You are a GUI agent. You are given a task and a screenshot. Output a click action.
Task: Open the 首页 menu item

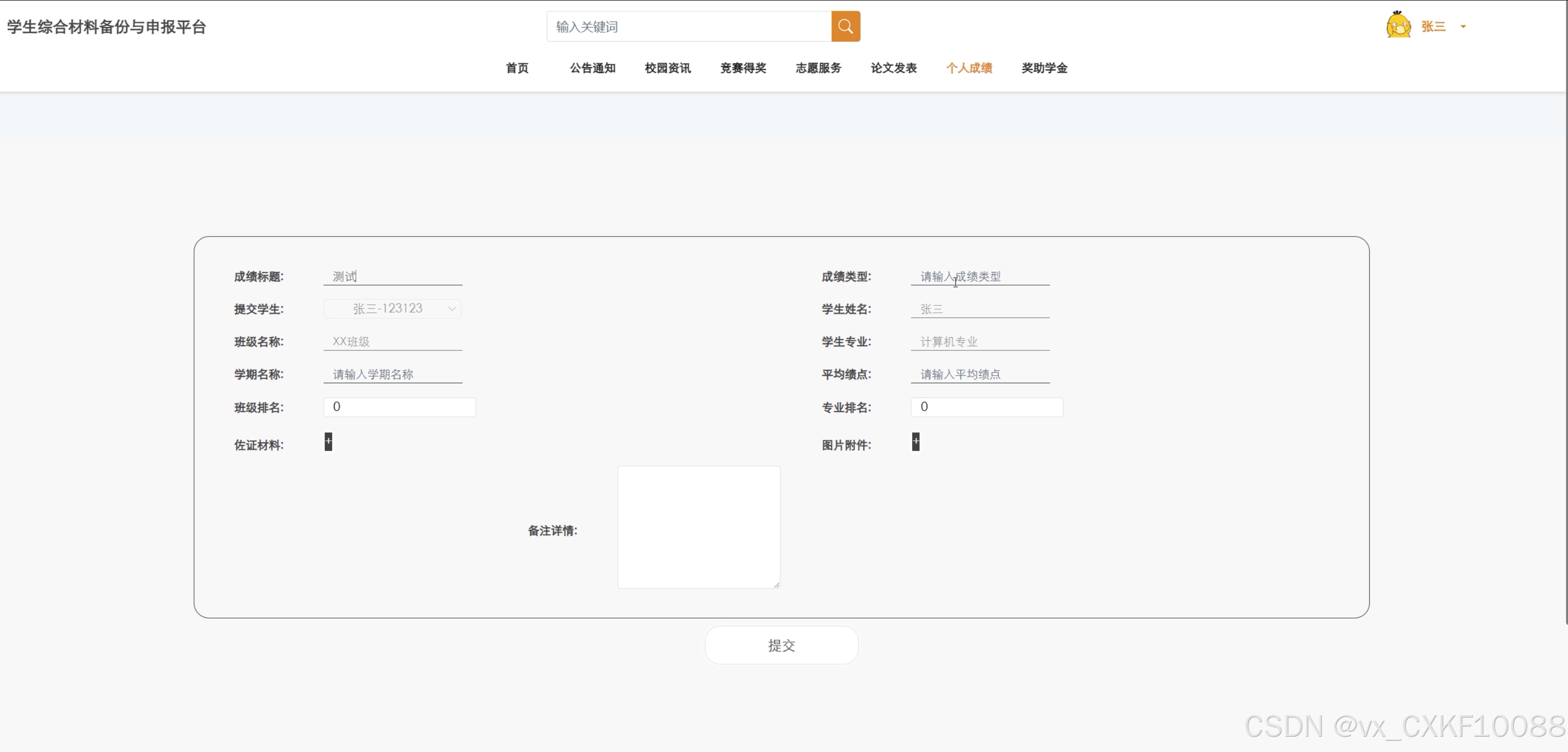click(x=517, y=67)
